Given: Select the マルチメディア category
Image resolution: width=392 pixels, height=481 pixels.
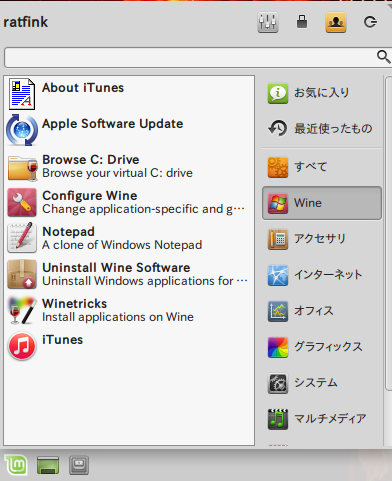Looking at the screenshot, I should coord(322,419).
